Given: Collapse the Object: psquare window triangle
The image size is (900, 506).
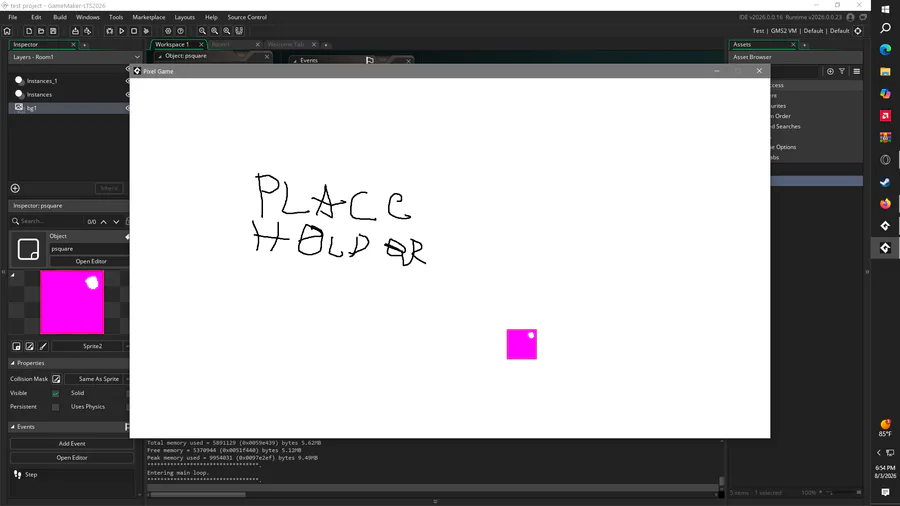Looking at the screenshot, I should click(x=160, y=56).
